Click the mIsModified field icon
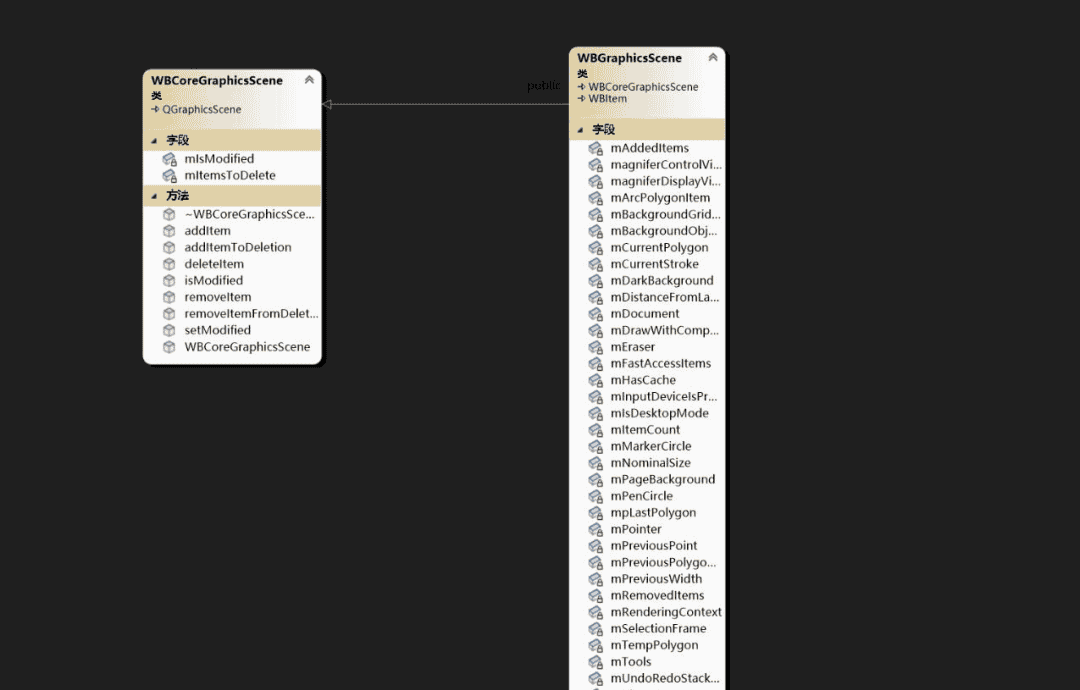Viewport: 1080px width, 690px height. point(170,159)
